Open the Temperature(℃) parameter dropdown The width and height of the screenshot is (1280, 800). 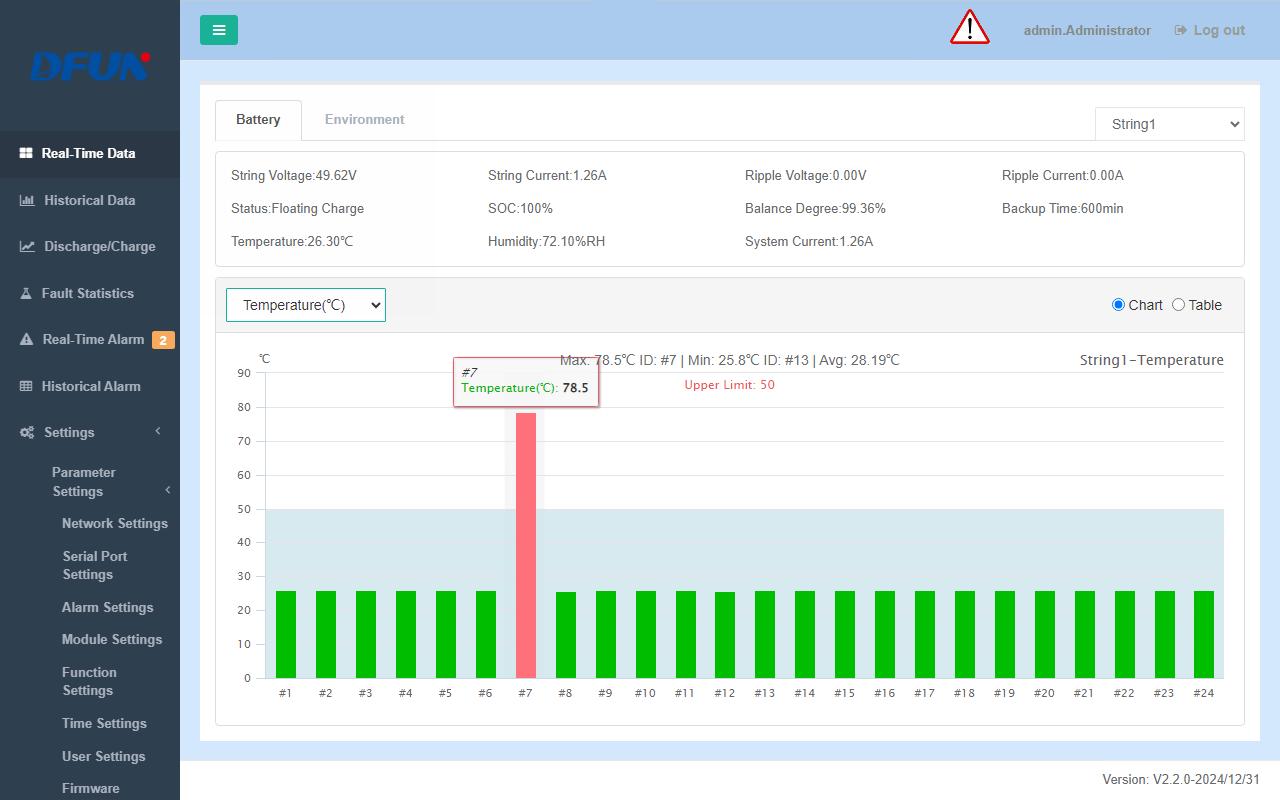tap(306, 305)
